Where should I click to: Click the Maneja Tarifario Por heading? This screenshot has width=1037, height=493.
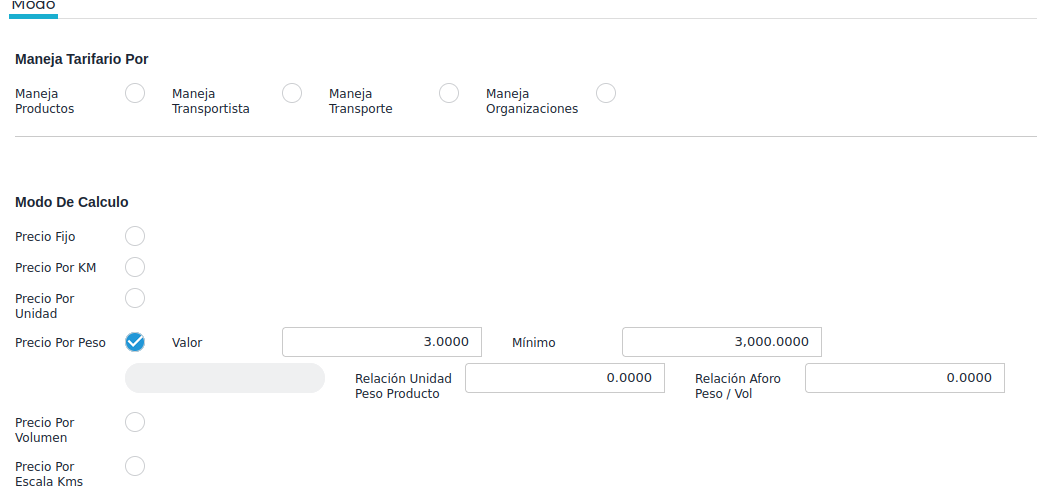click(82, 59)
